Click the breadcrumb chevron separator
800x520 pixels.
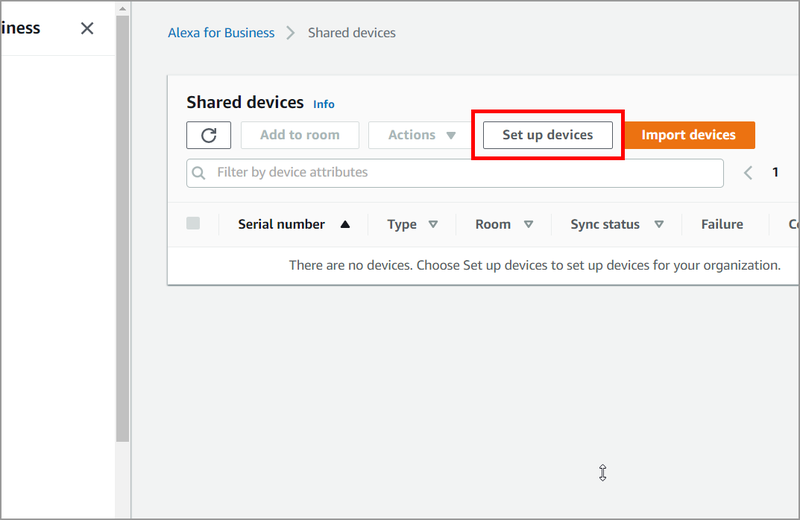(x=291, y=33)
